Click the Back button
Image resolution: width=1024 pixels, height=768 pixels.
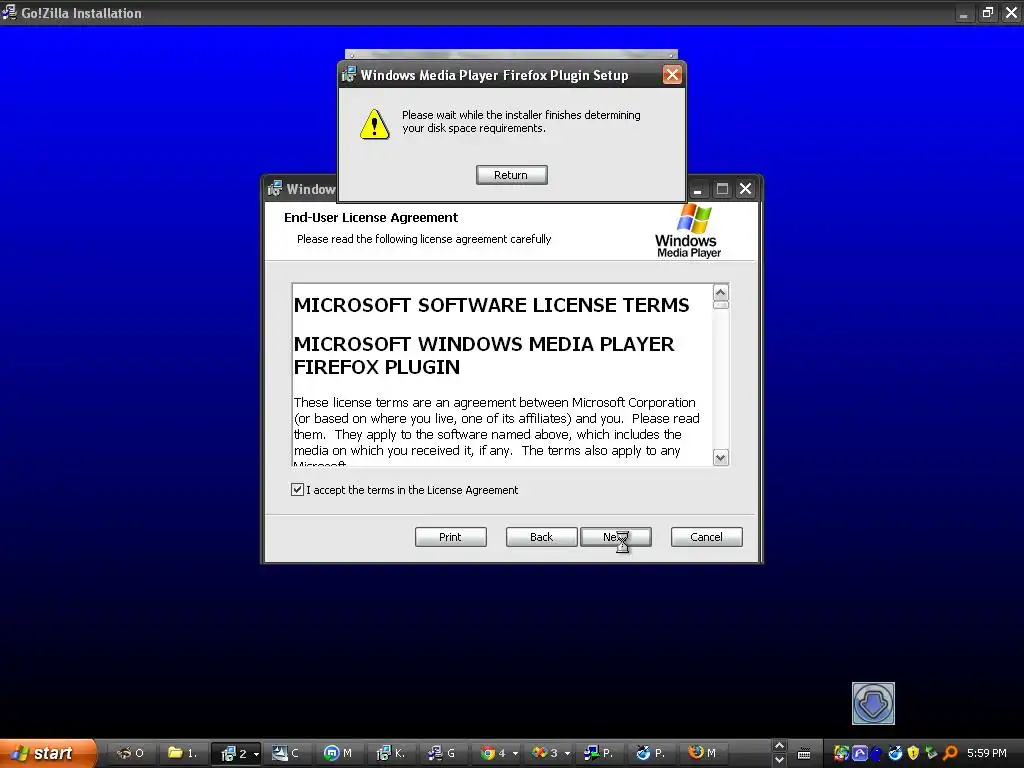coord(541,537)
